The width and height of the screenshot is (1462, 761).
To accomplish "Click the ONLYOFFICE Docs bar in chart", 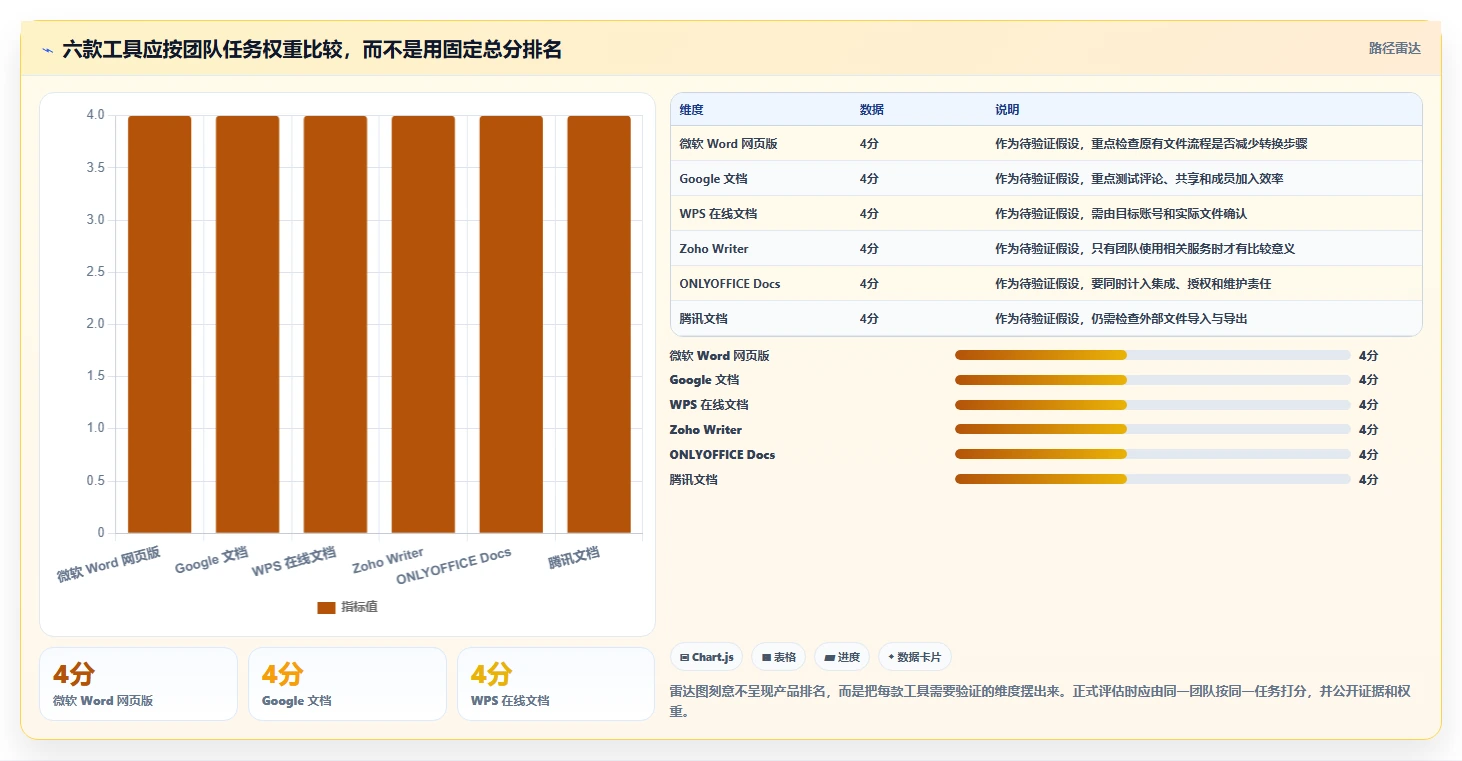I will pos(511,324).
